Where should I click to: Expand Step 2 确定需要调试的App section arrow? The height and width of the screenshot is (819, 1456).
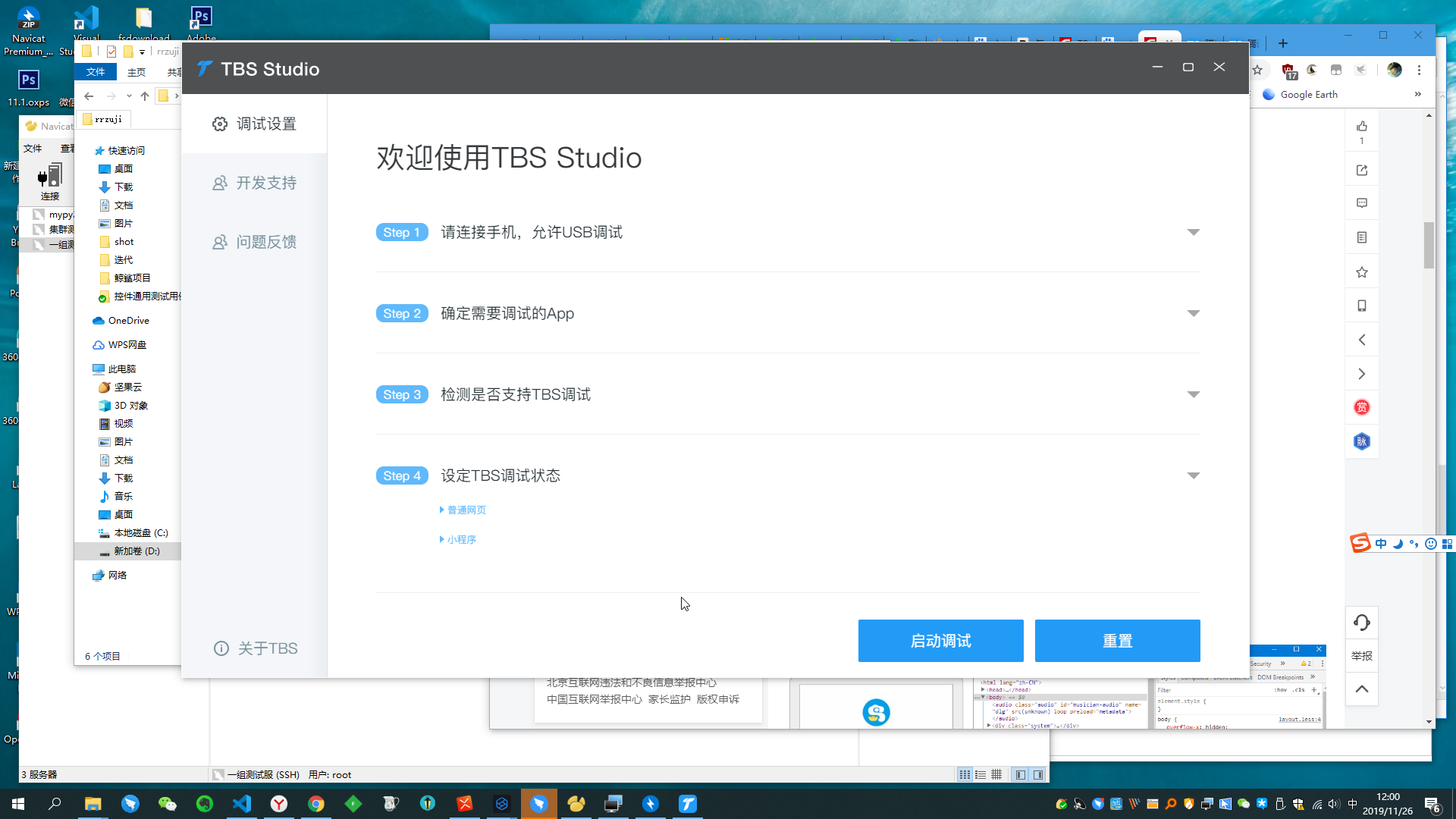click(1194, 313)
